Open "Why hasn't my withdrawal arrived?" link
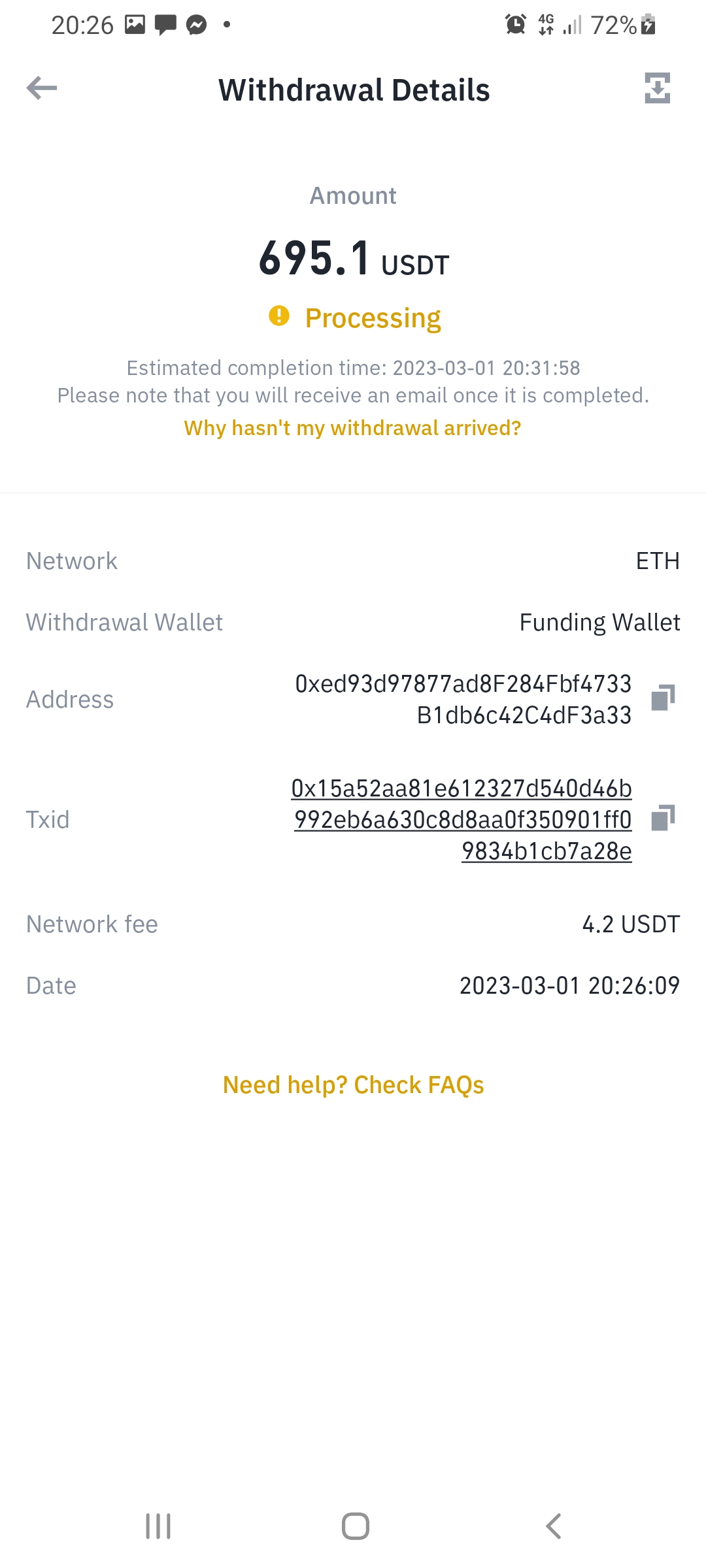The image size is (706, 1568). [x=352, y=428]
